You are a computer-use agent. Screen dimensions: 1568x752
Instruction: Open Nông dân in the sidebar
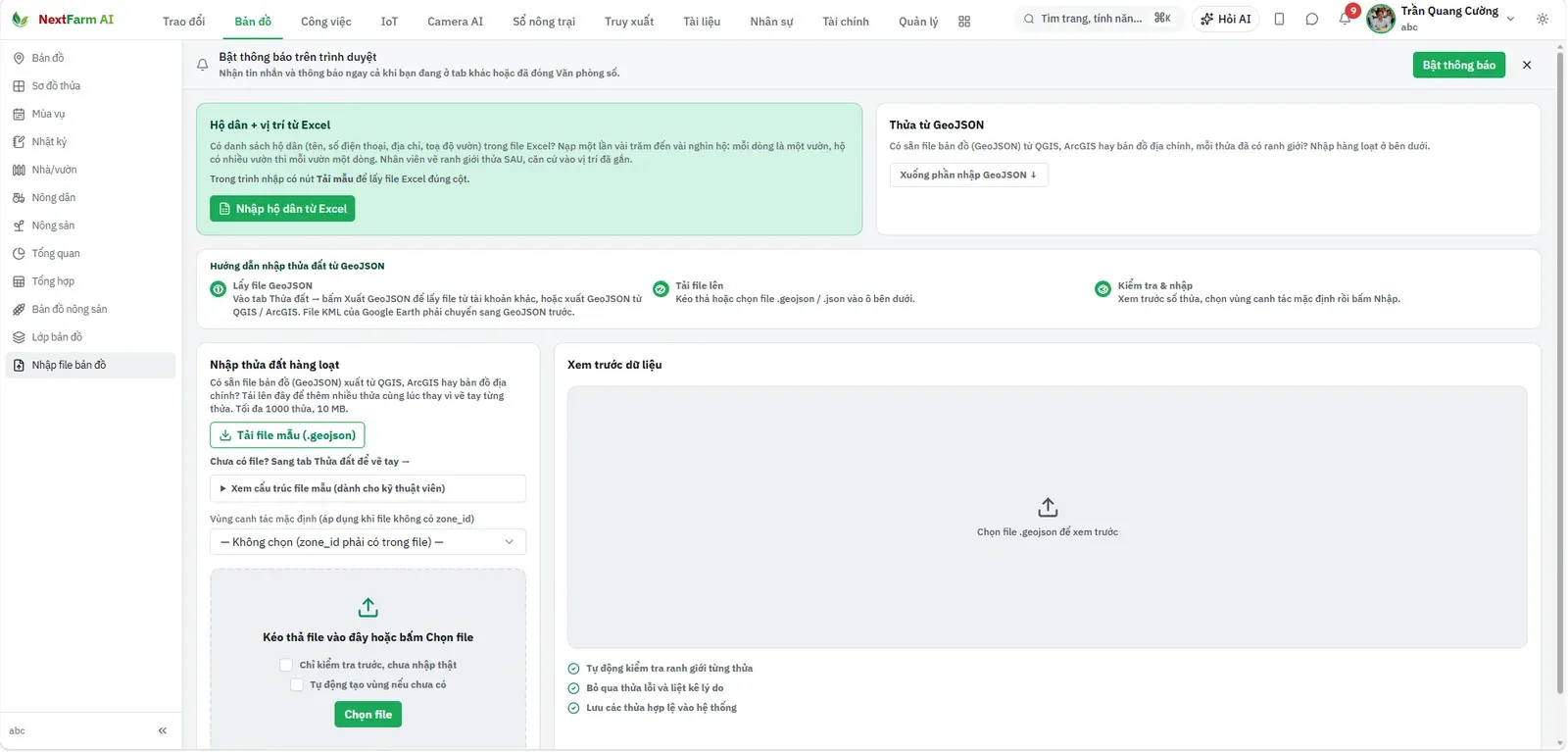90,198
